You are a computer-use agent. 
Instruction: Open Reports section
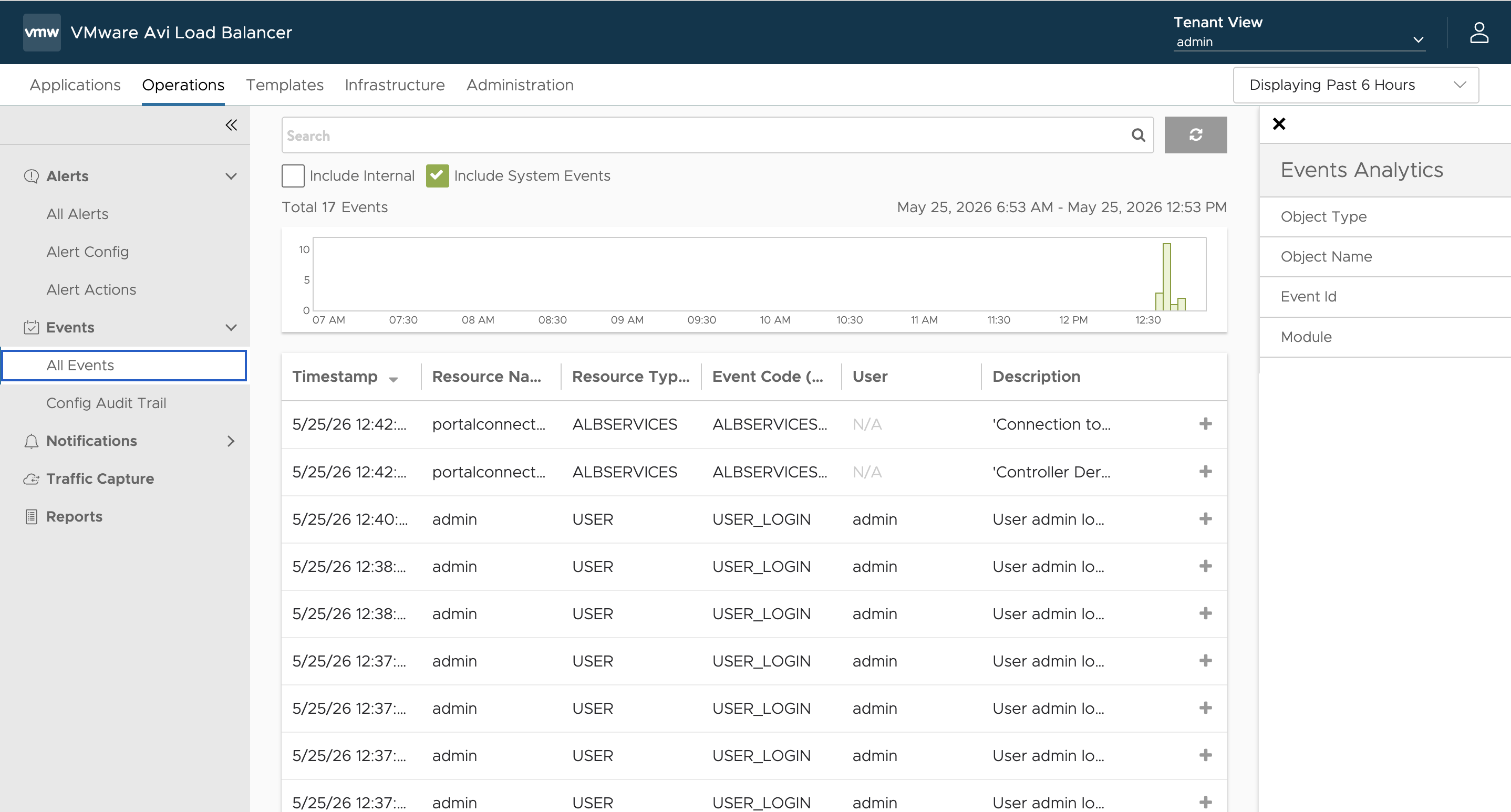(74, 516)
